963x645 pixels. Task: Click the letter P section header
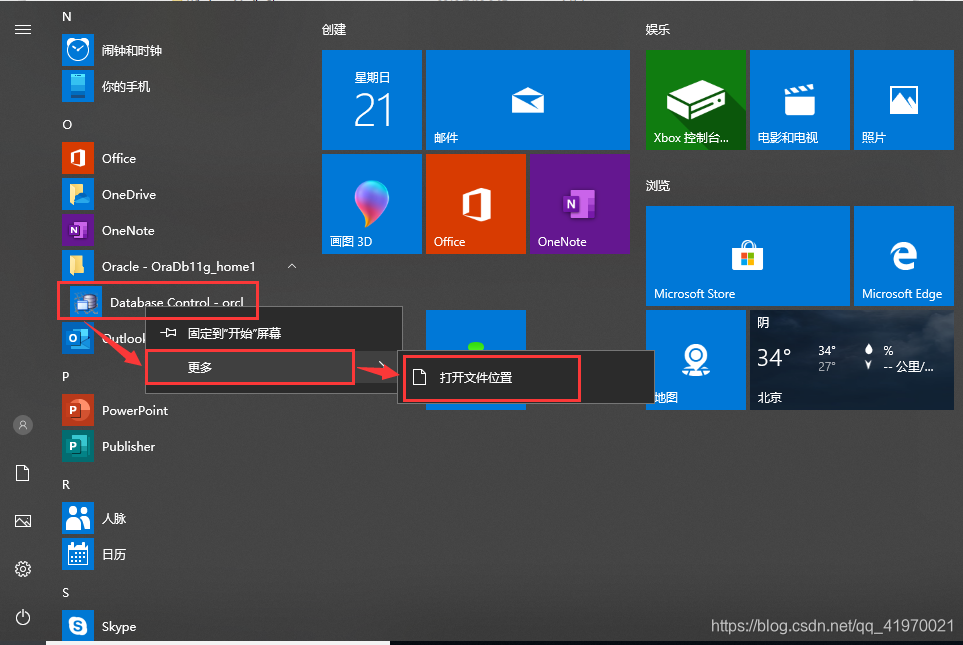click(66, 376)
